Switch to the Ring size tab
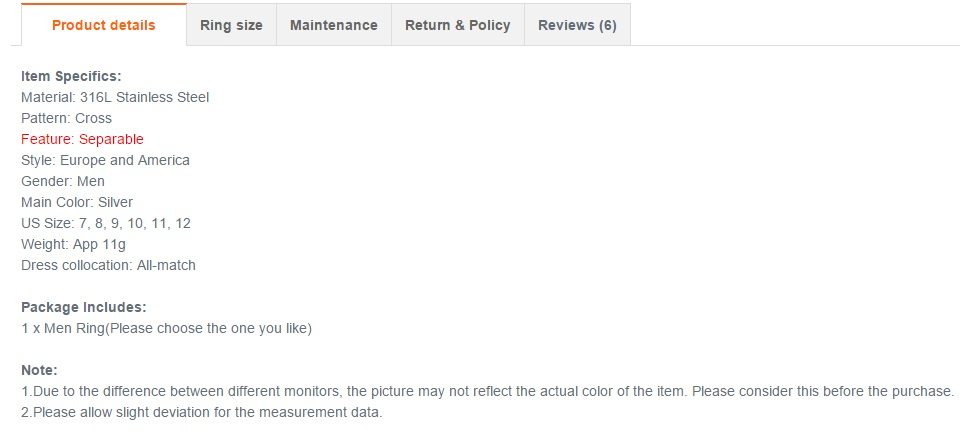The height and width of the screenshot is (447, 960). 231,25
